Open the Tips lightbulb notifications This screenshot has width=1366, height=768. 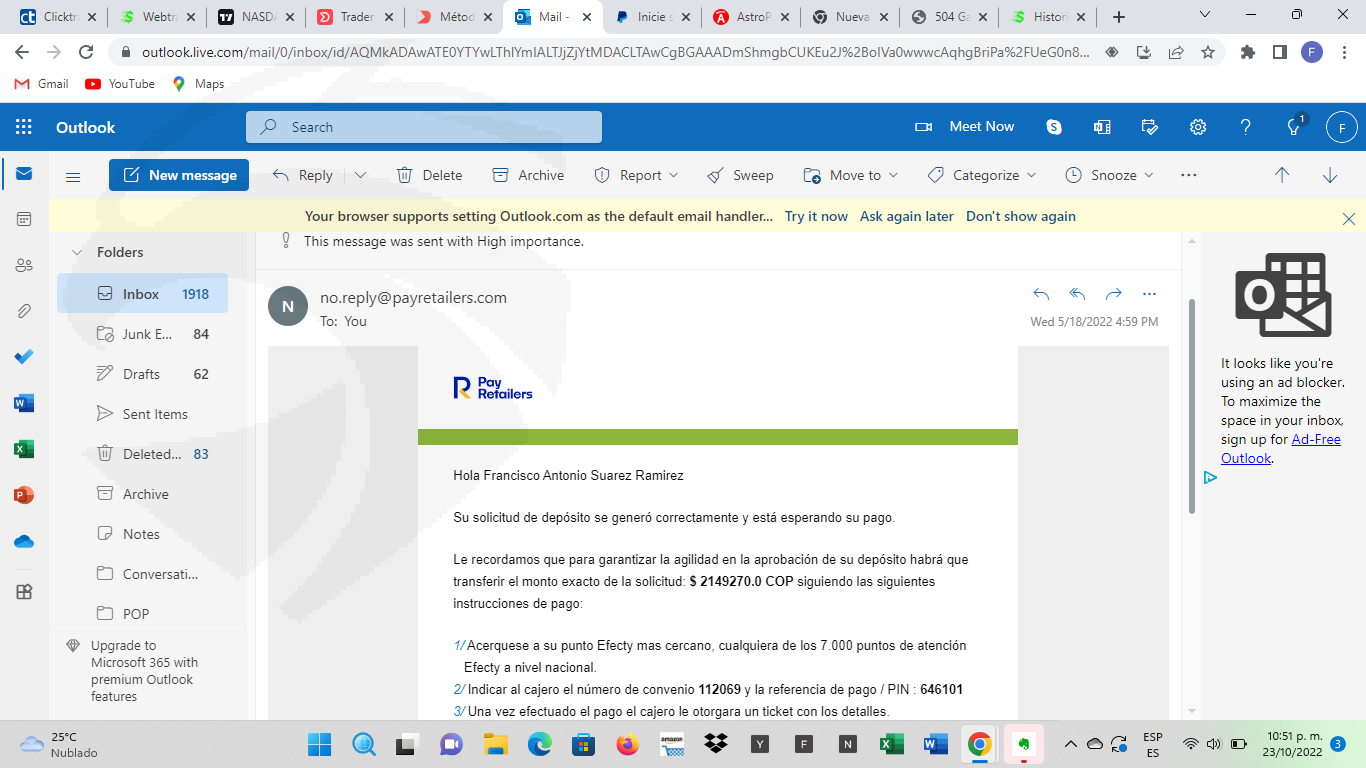(x=1294, y=127)
